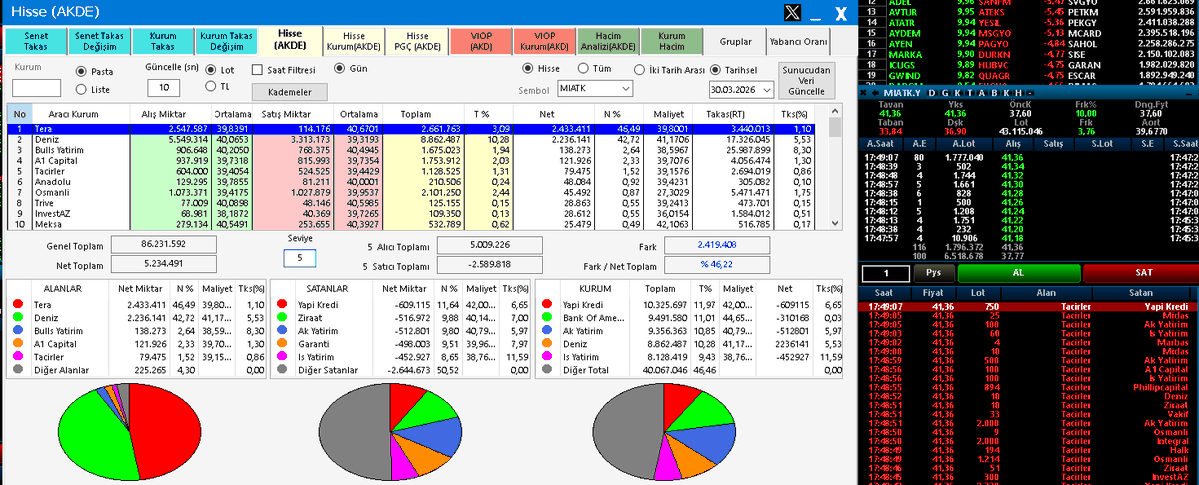Select the Tüm radio button
The height and width of the screenshot is (485, 1199).
click(x=583, y=68)
